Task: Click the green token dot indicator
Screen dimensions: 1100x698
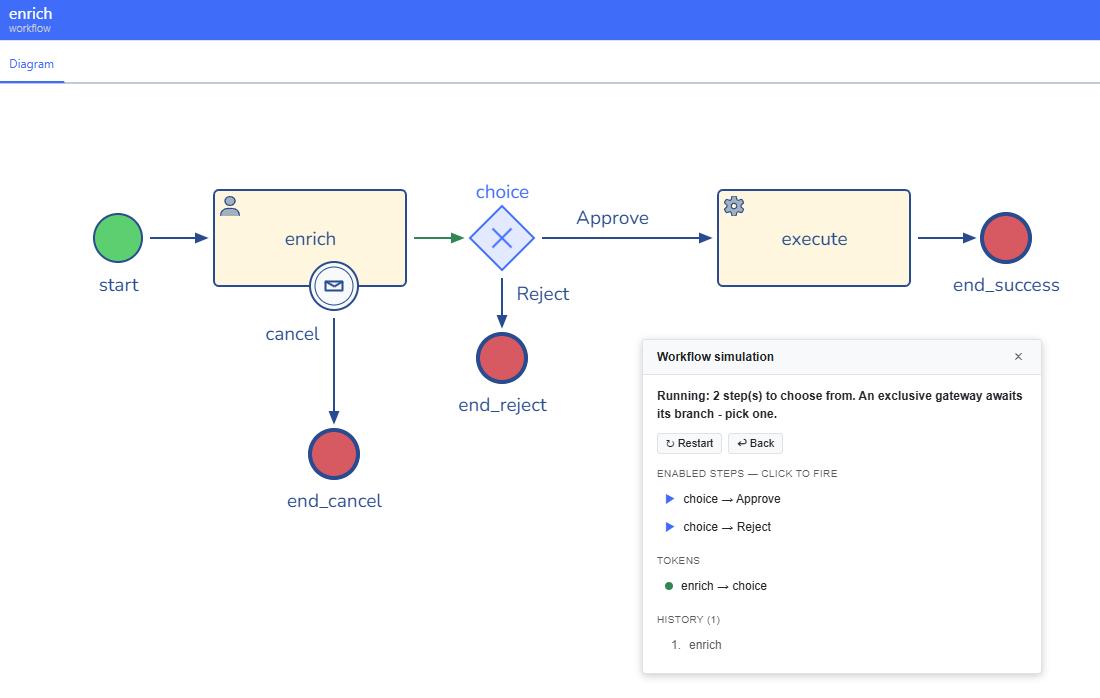Action: (669, 586)
